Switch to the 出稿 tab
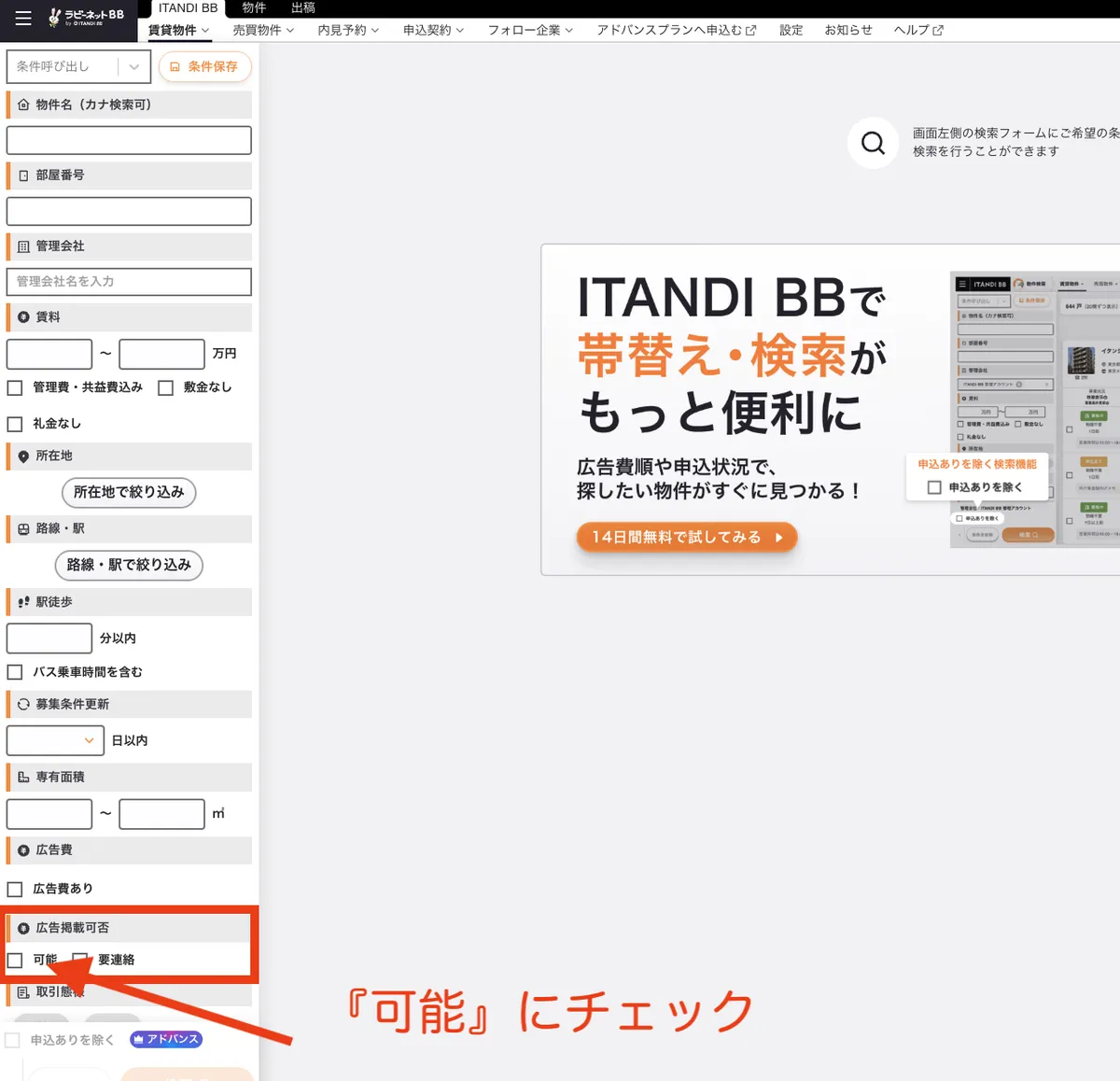Screen dimensions: 1120x1081 click(x=303, y=7)
